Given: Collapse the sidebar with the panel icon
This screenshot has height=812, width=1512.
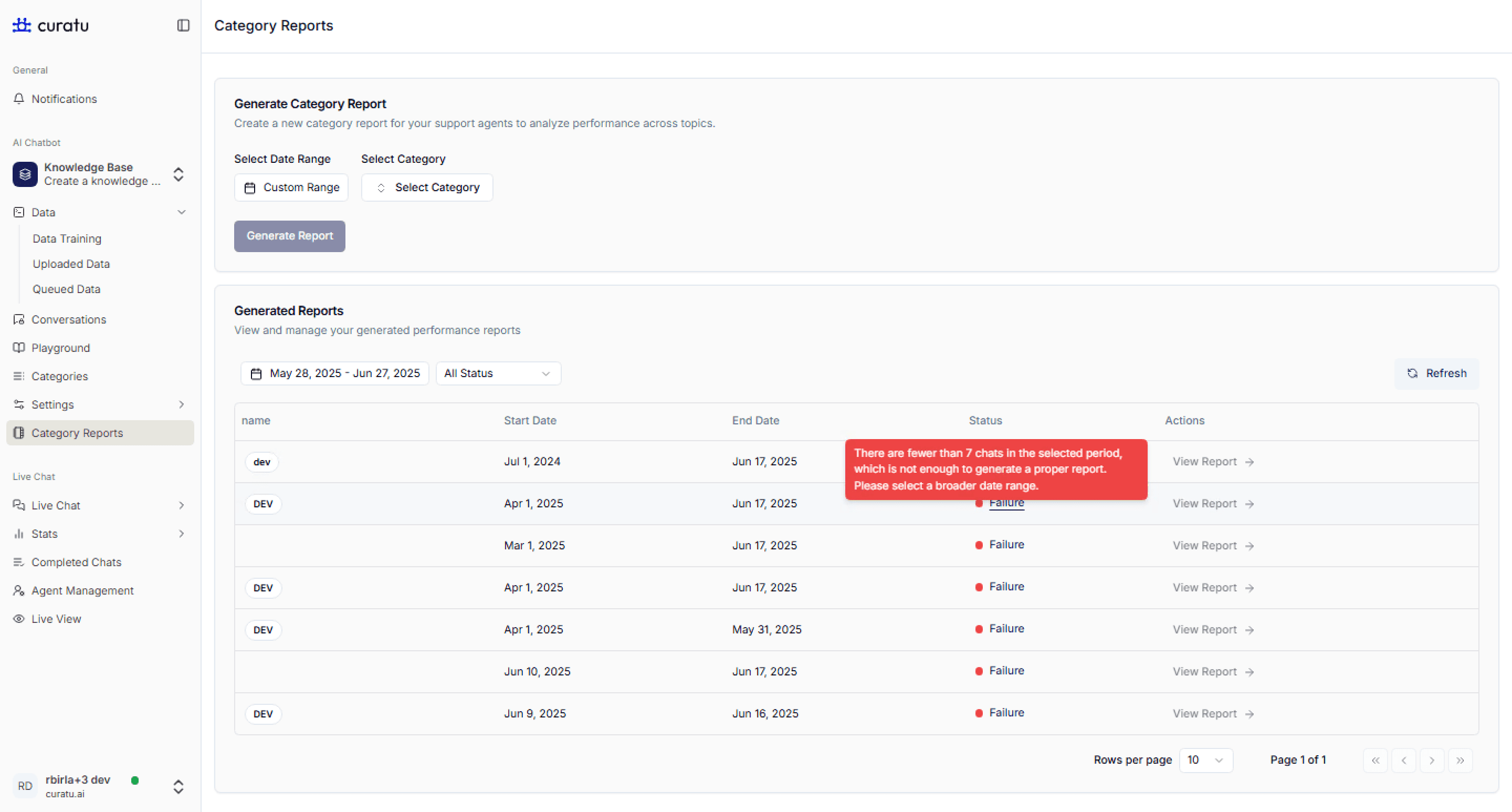Looking at the screenshot, I should click(x=183, y=25).
